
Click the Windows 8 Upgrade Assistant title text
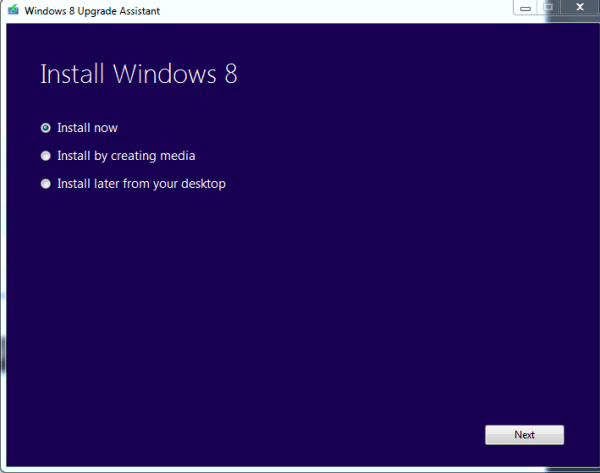coord(92,11)
